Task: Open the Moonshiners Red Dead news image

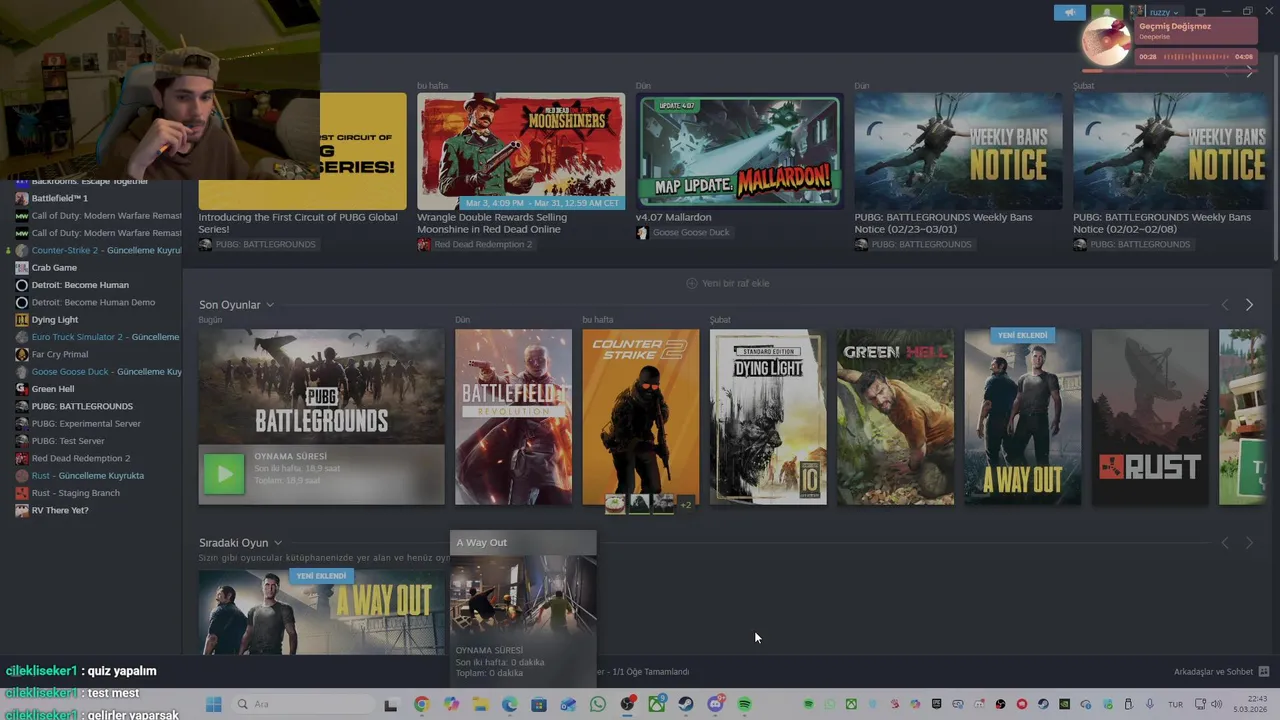Action: 521,151
